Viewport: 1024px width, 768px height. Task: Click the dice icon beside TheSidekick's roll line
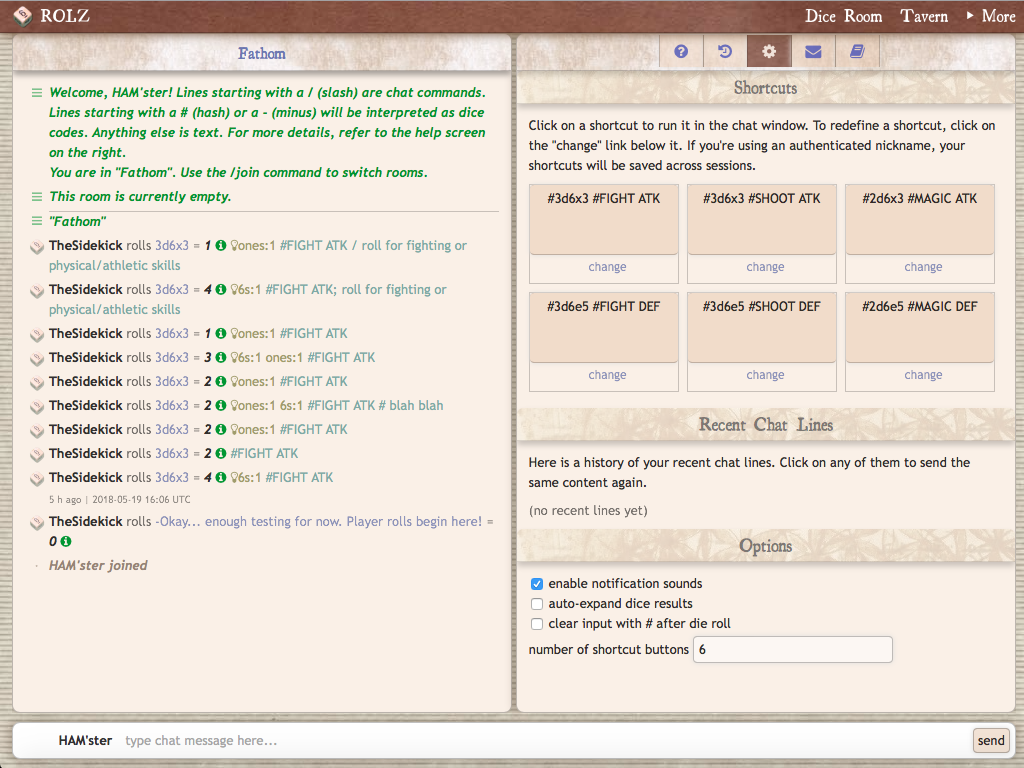36,245
